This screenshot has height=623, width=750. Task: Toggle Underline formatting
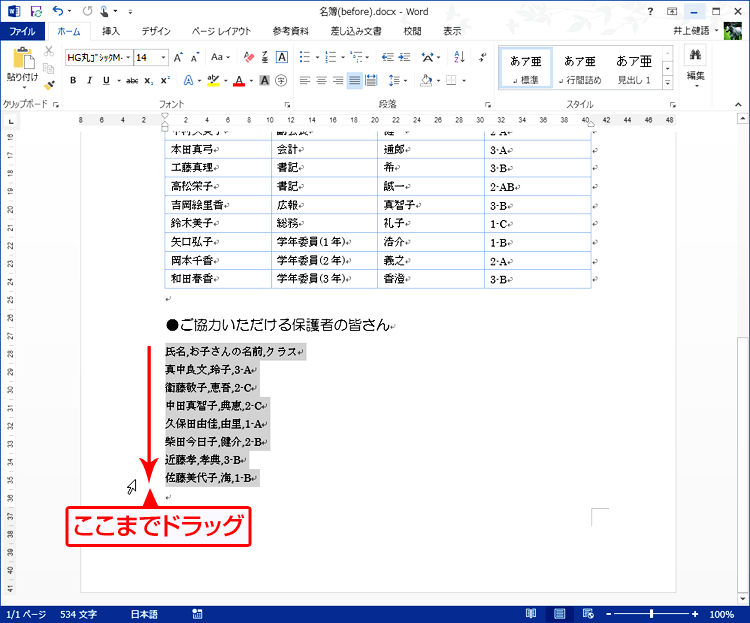coord(106,80)
